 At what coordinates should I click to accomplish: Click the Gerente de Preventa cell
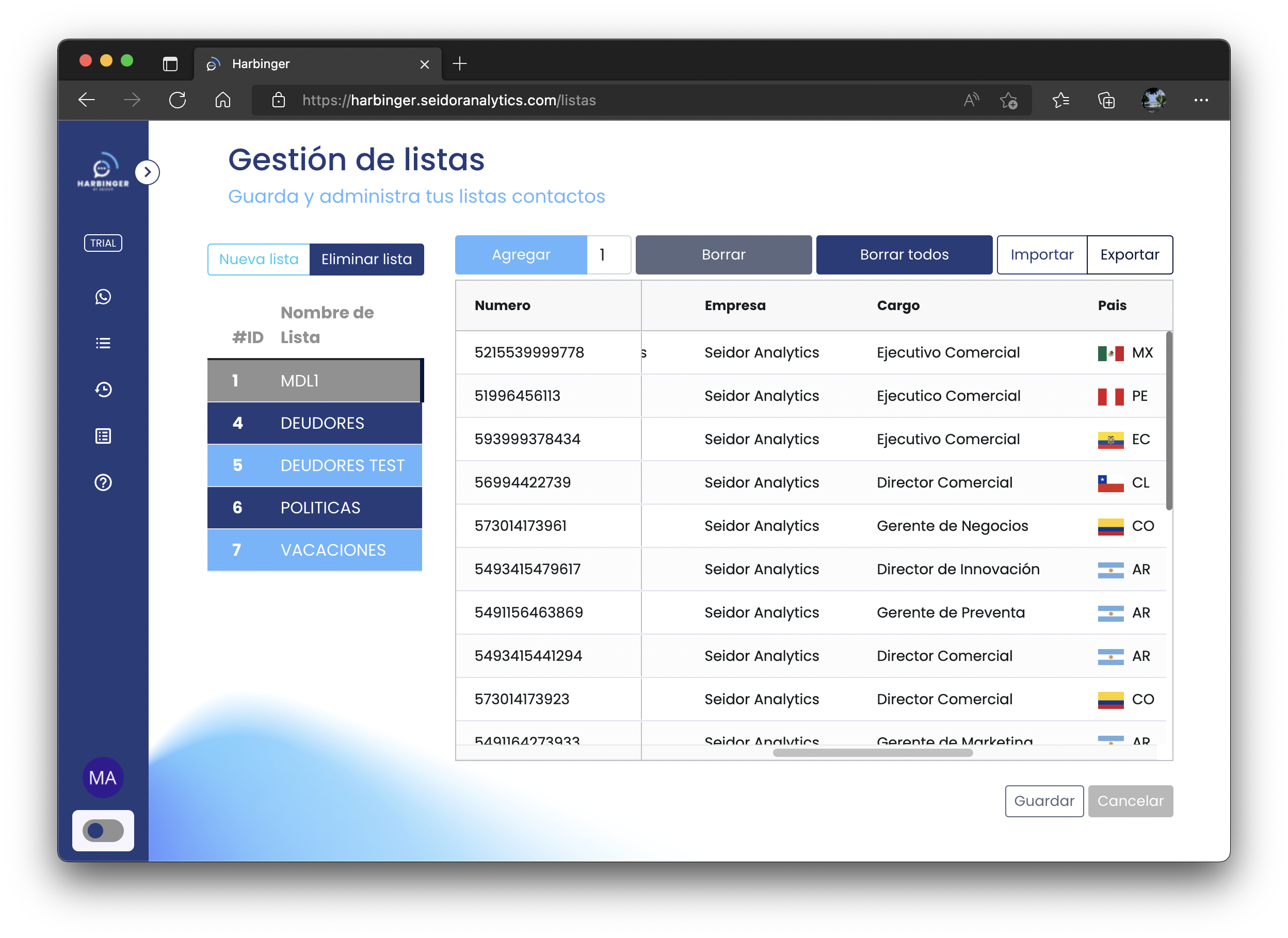[x=950, y=612]
